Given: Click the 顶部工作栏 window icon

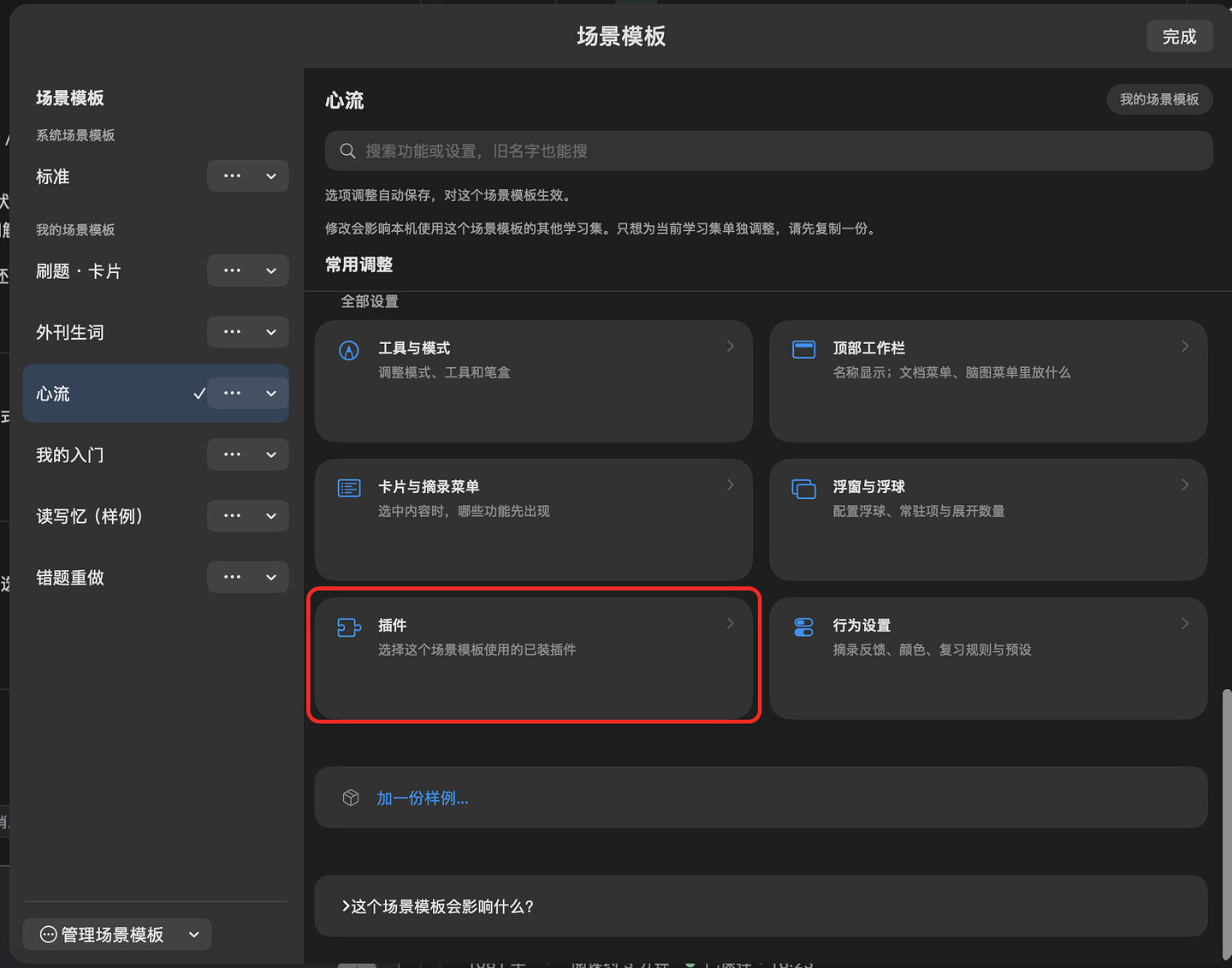Looking at the screenshot, I should click(803, 349).
